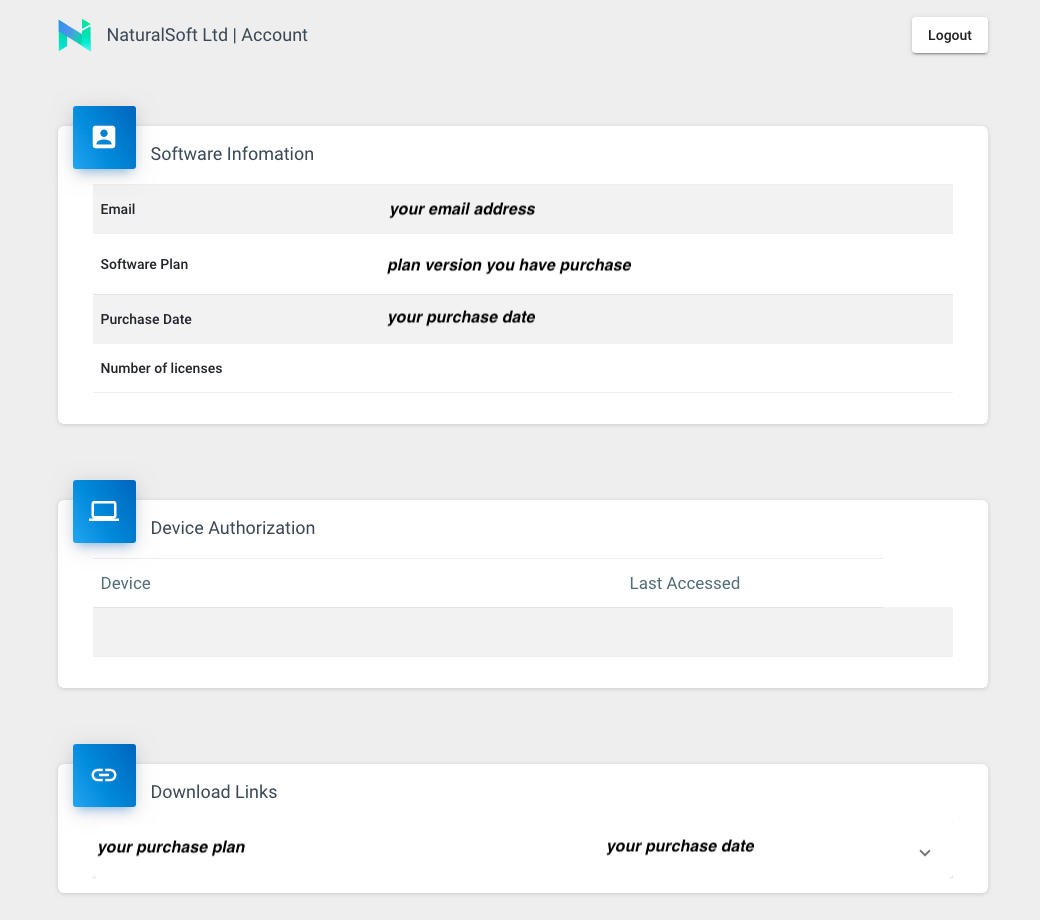Click the Download Links chain icon
This screenshot has height=920, width=1040.
tap(104, 775)
